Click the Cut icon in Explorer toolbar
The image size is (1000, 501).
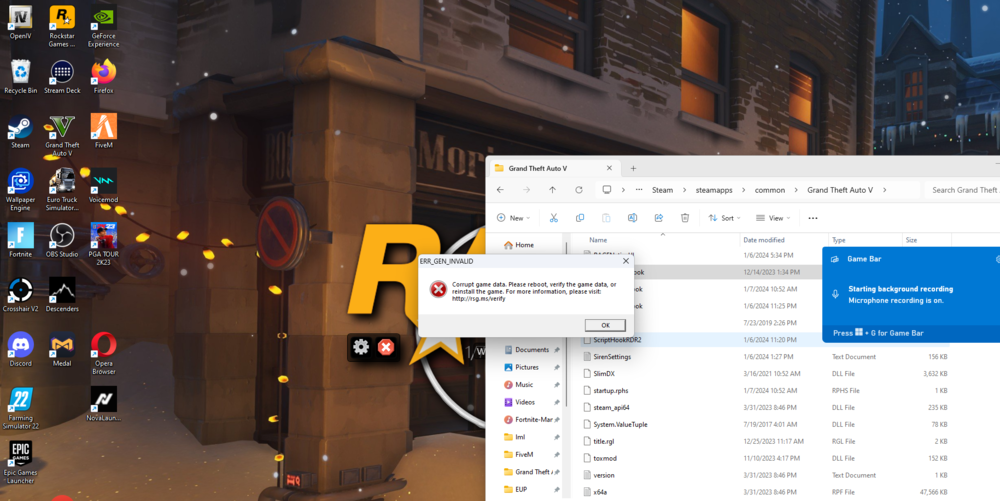point(554,218)
